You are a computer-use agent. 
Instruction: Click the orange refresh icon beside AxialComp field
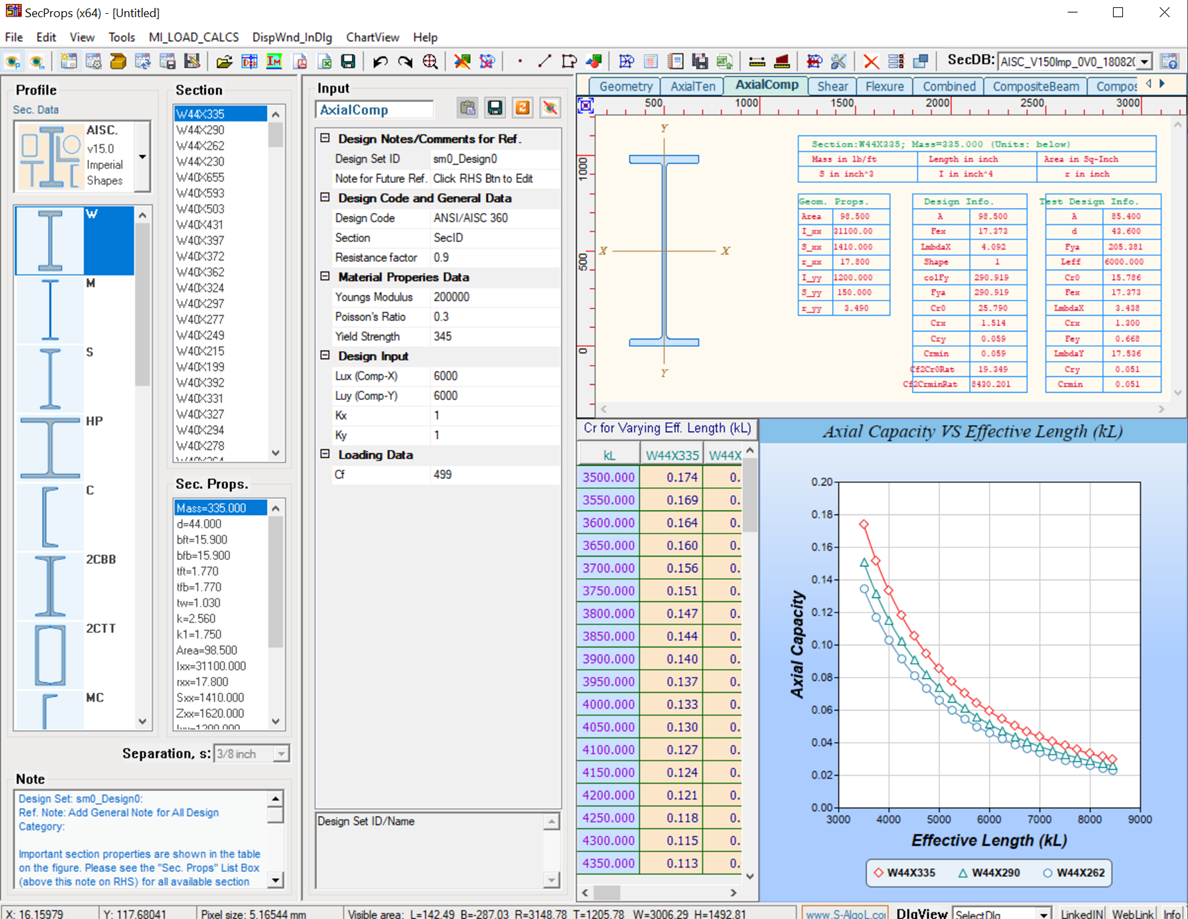click(x=522, y=109)
